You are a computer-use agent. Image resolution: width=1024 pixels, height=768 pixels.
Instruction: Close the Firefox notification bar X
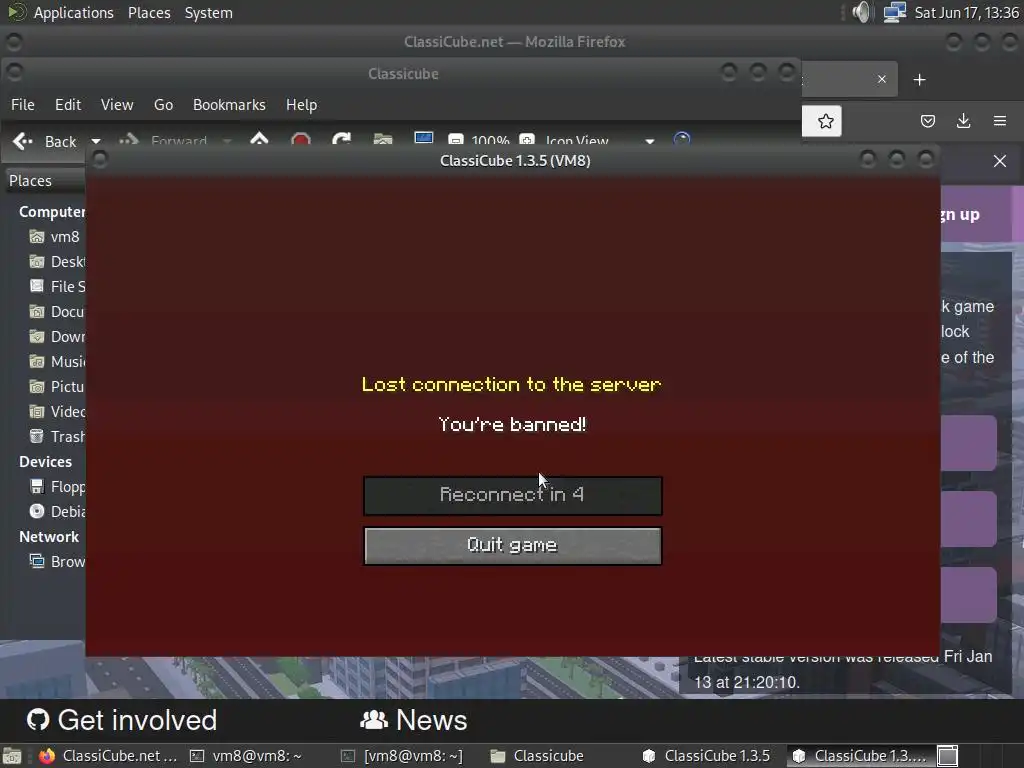coord(1000,161)
